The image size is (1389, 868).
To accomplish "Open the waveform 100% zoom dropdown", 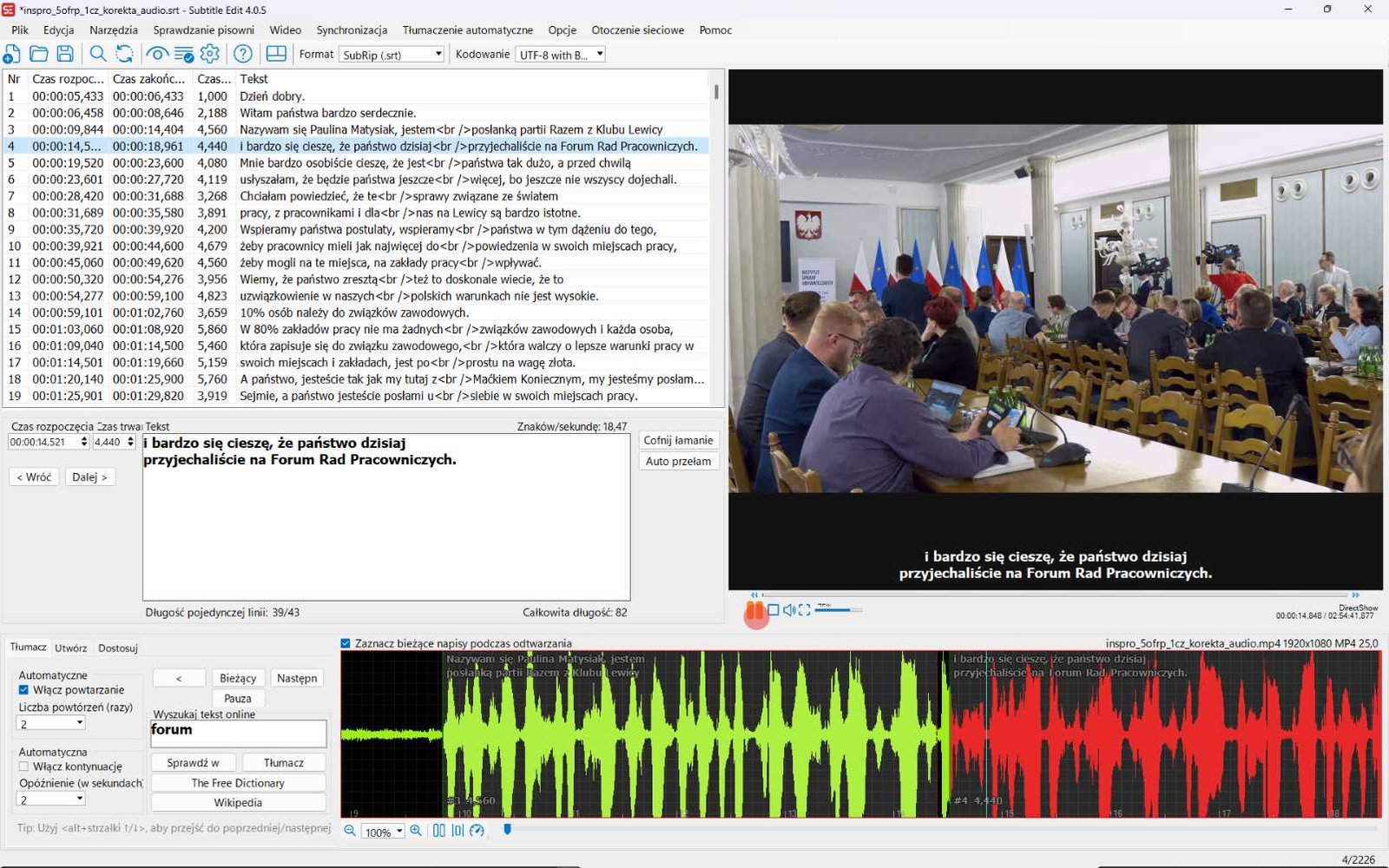I will pyautogui.click(x=383, y=832).
